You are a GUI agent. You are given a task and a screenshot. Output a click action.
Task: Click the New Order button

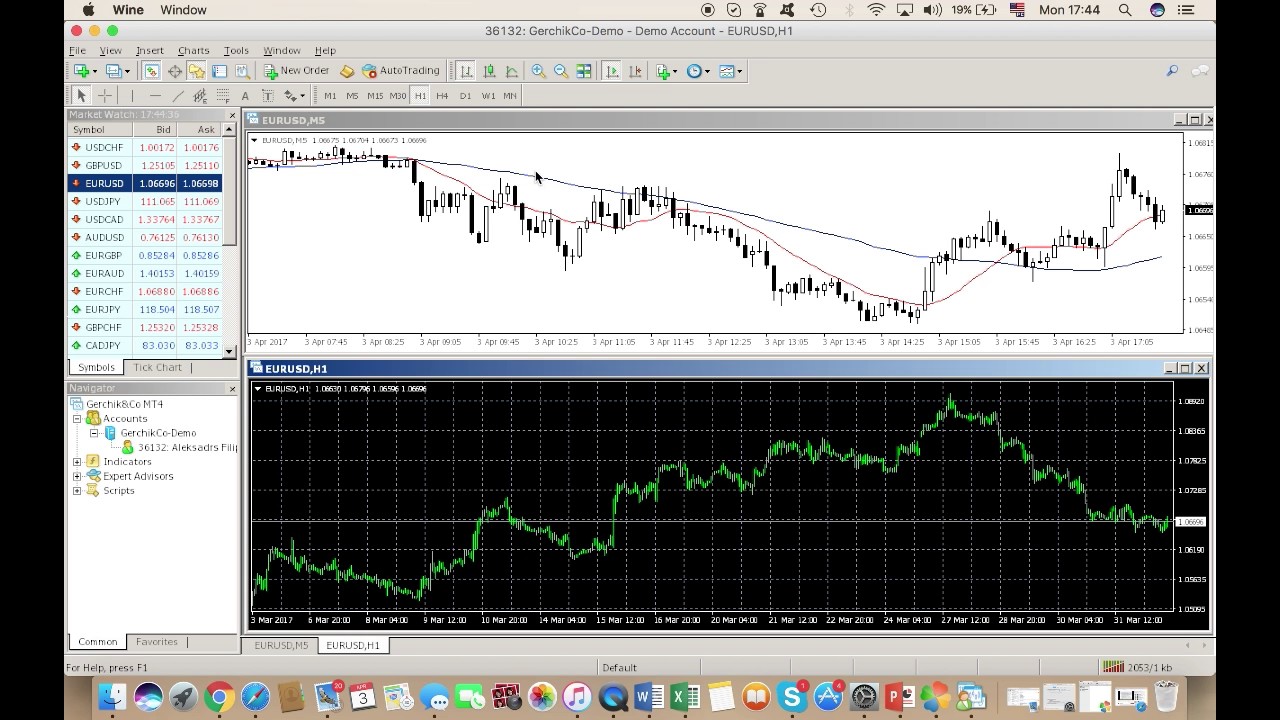click(296, 71)
